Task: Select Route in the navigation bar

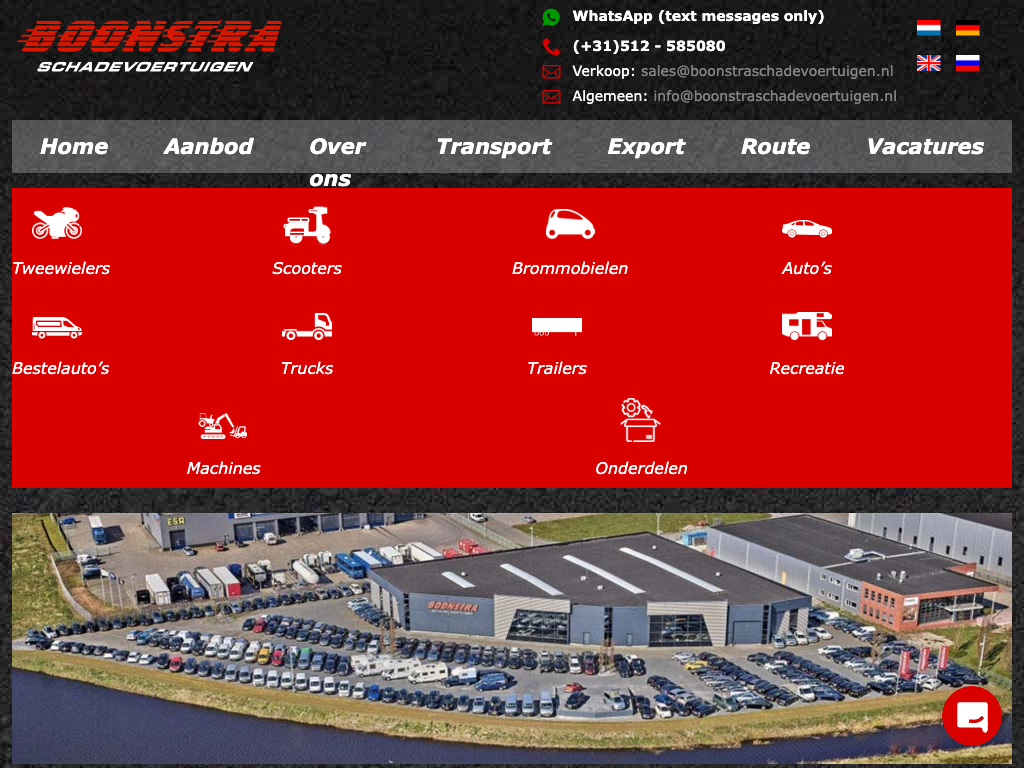Action: [775, 146]
